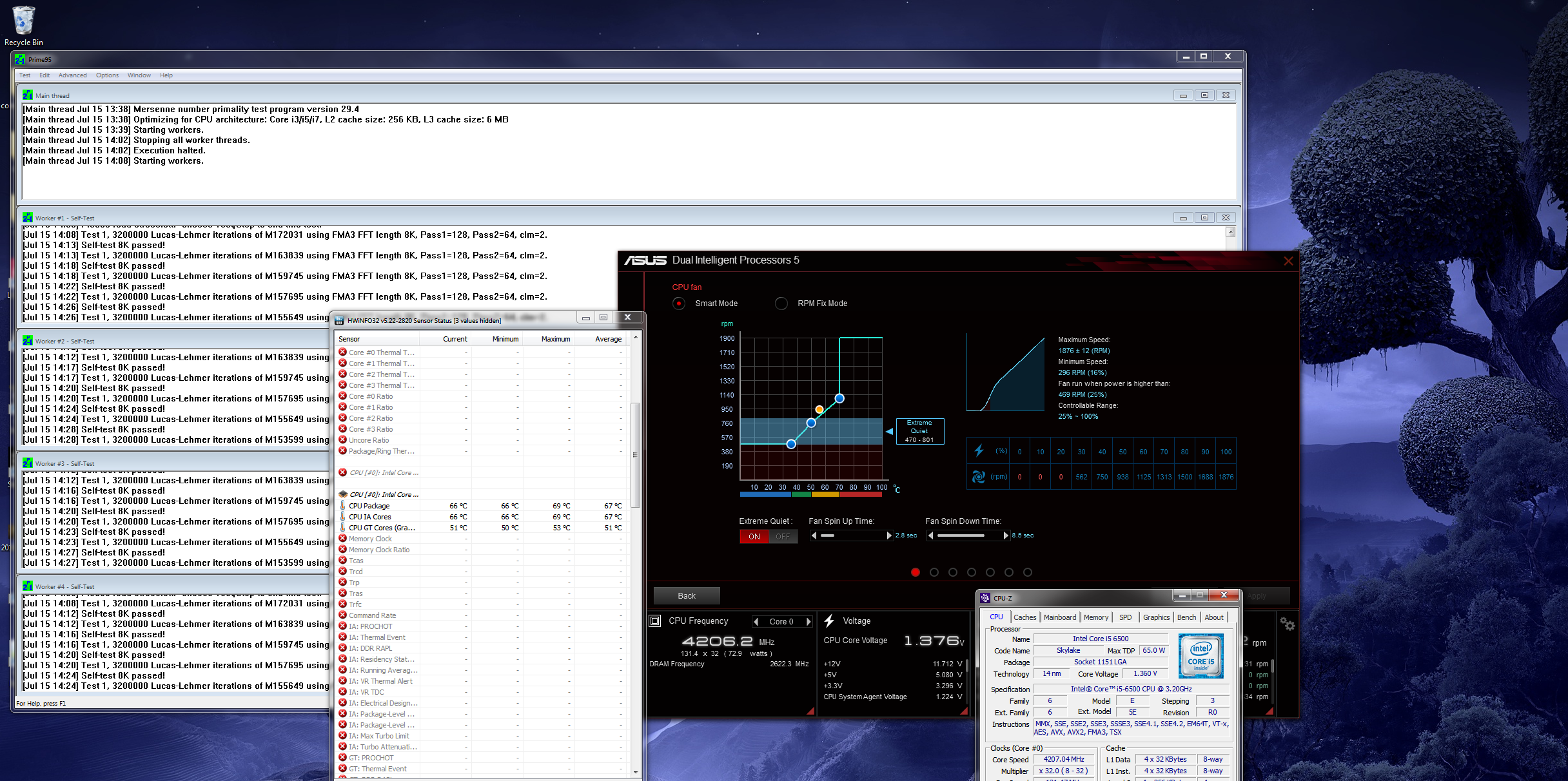Click the Main thread window icon
This screenshot has width=1568, height=781.
(x=28, y=95)
